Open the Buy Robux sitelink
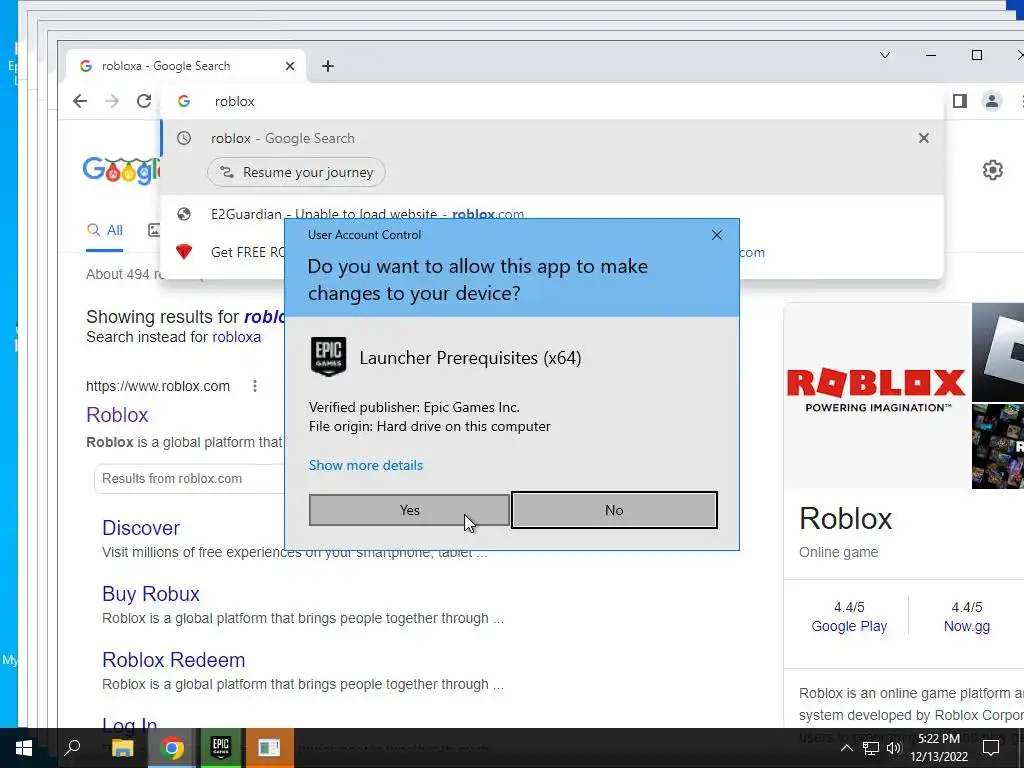 pyautogui.click(x=151, y=594)
